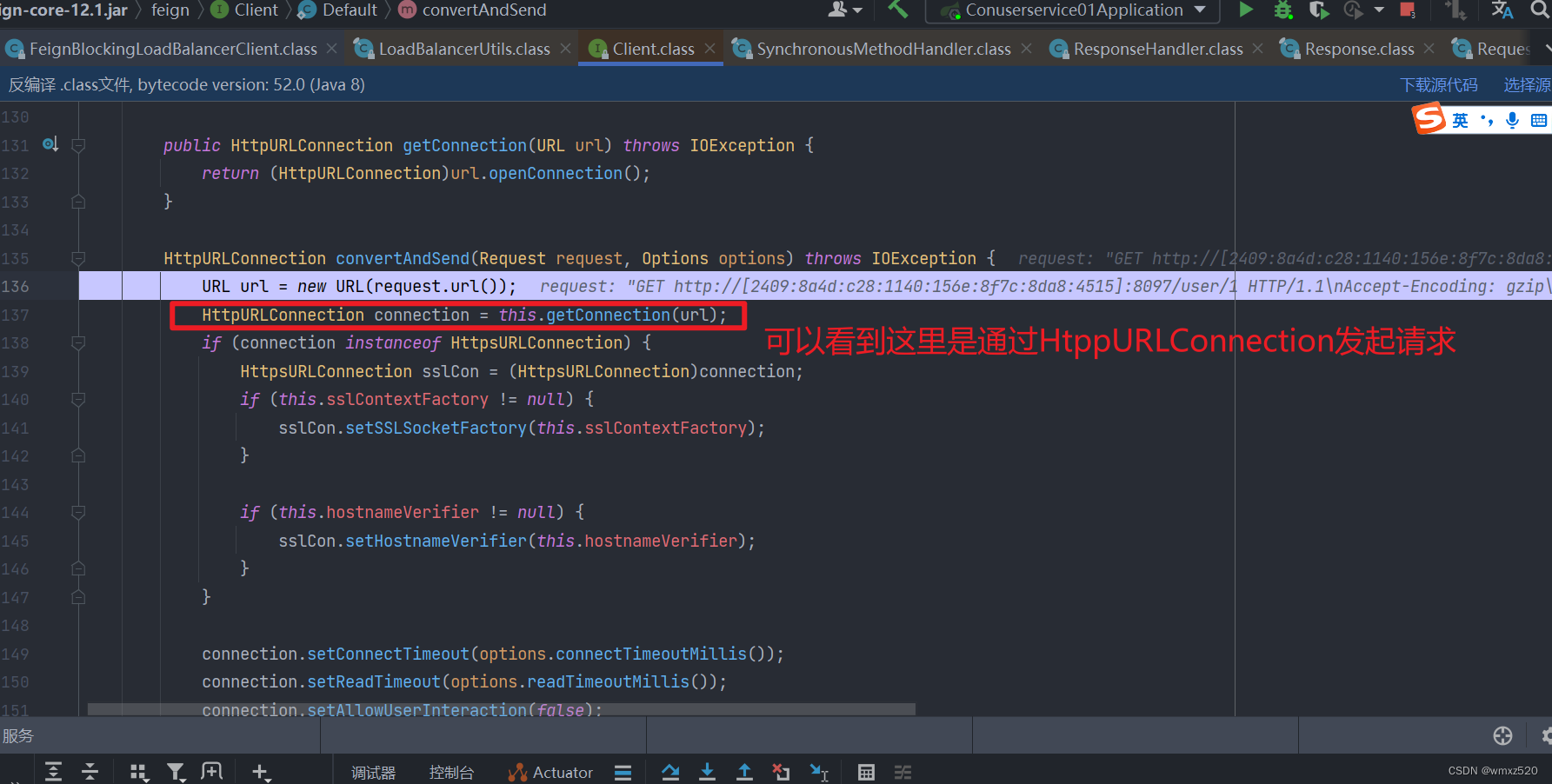Add a service with the plus icon

[x=260, y=772]
